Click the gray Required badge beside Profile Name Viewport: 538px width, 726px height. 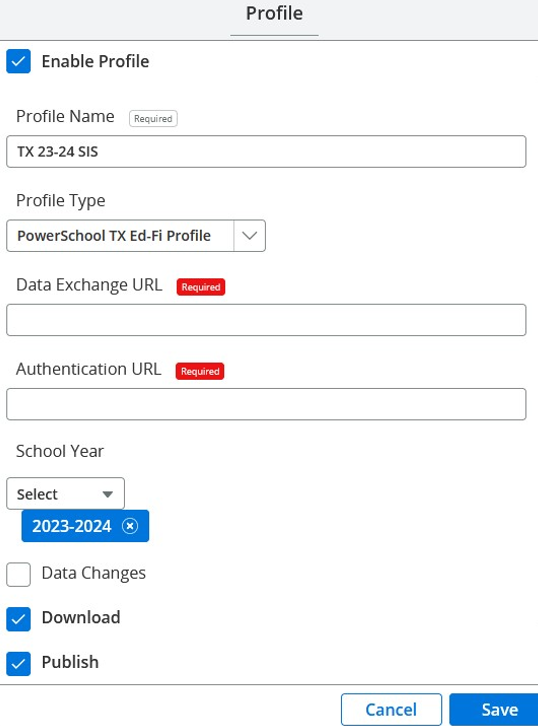pos(153,119)
